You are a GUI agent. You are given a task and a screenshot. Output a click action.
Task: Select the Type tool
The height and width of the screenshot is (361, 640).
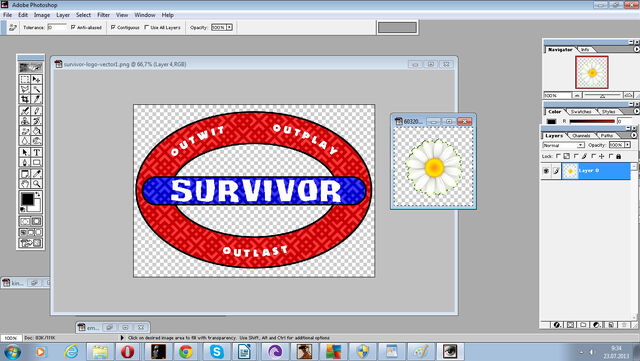[x=36, y=152]
